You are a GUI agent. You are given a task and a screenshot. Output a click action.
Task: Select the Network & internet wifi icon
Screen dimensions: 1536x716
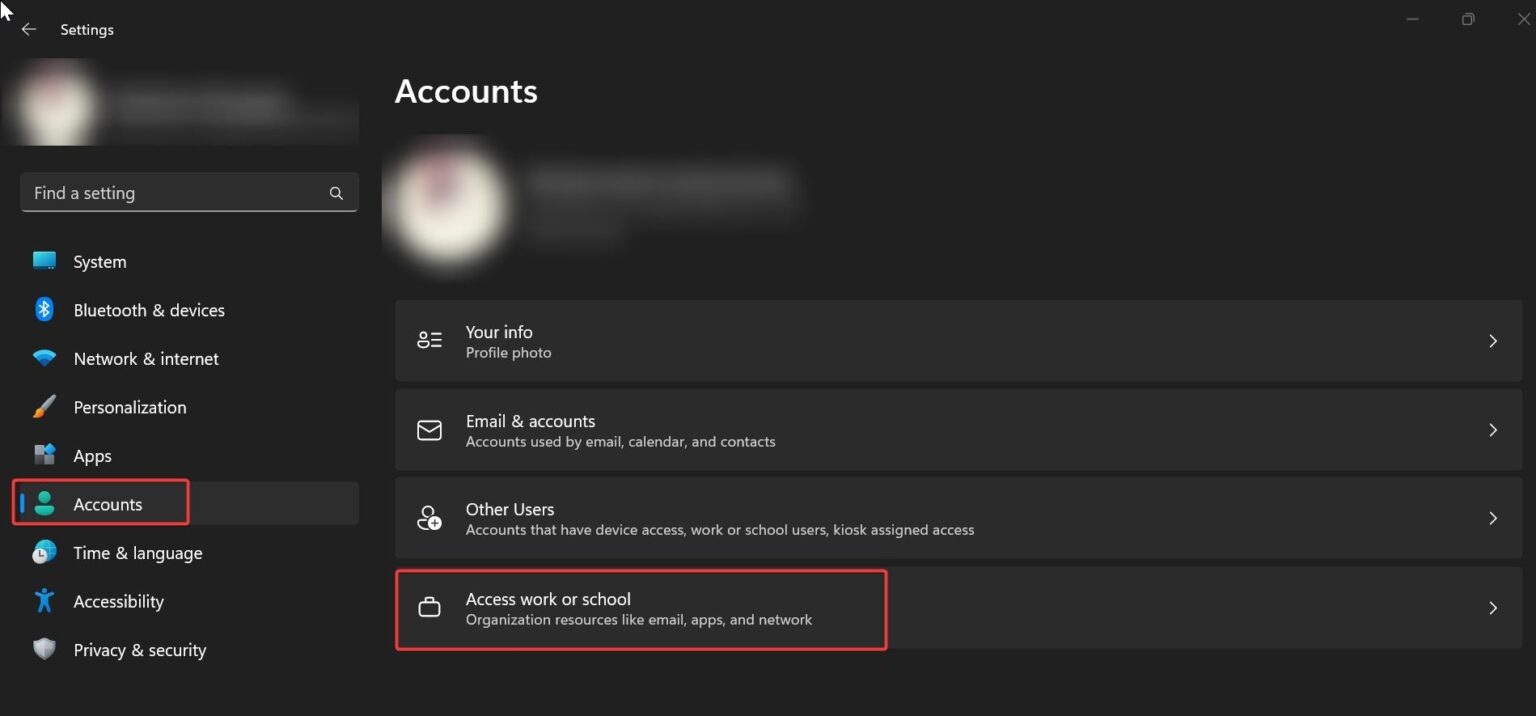click(x=44, y=358)
